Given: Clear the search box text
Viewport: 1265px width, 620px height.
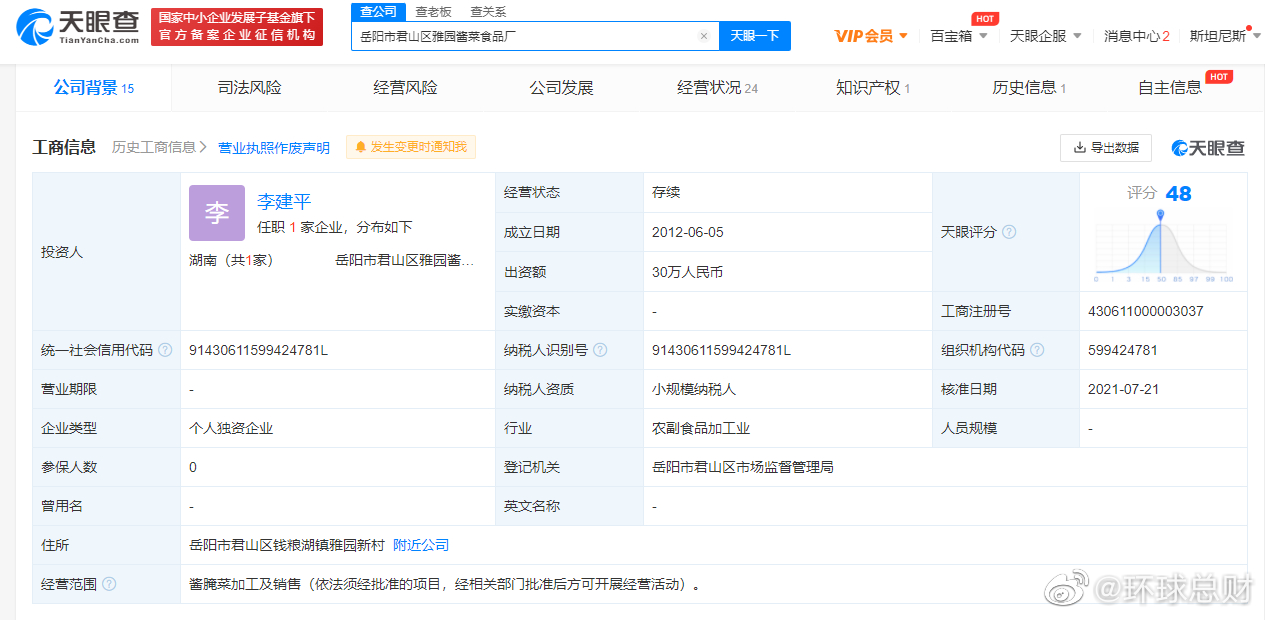Looking at the screenshot, I should coord(704,36).
